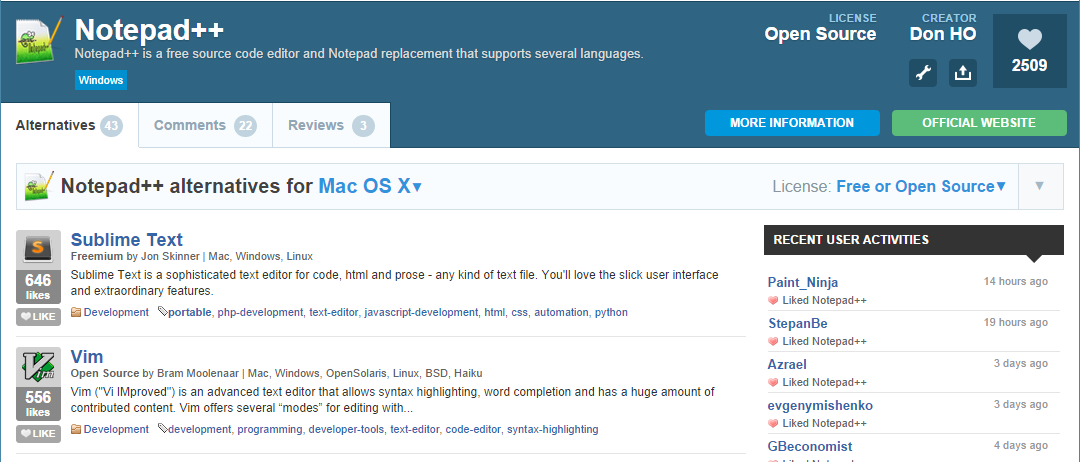Image resolution: width=1080 pixels, height=462 pixels.
Task: Click the heart icon above 2509
Action: point(1029,39)
